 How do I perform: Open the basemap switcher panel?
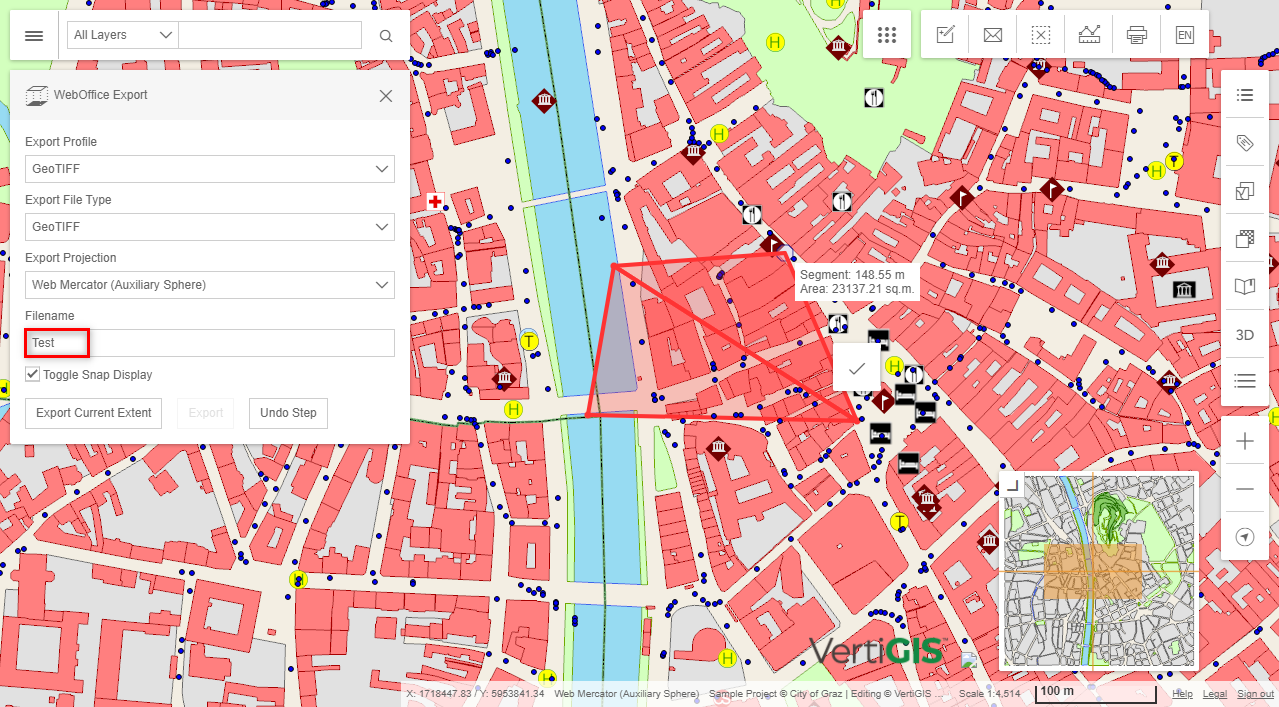tap(1244, 238)
